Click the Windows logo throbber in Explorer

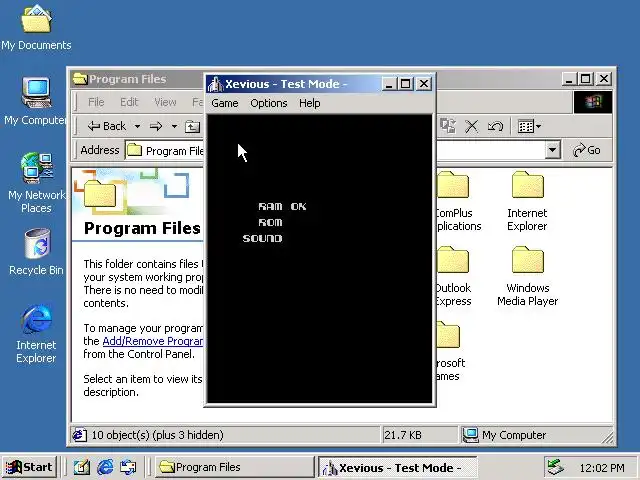click(x=593, y=102)
